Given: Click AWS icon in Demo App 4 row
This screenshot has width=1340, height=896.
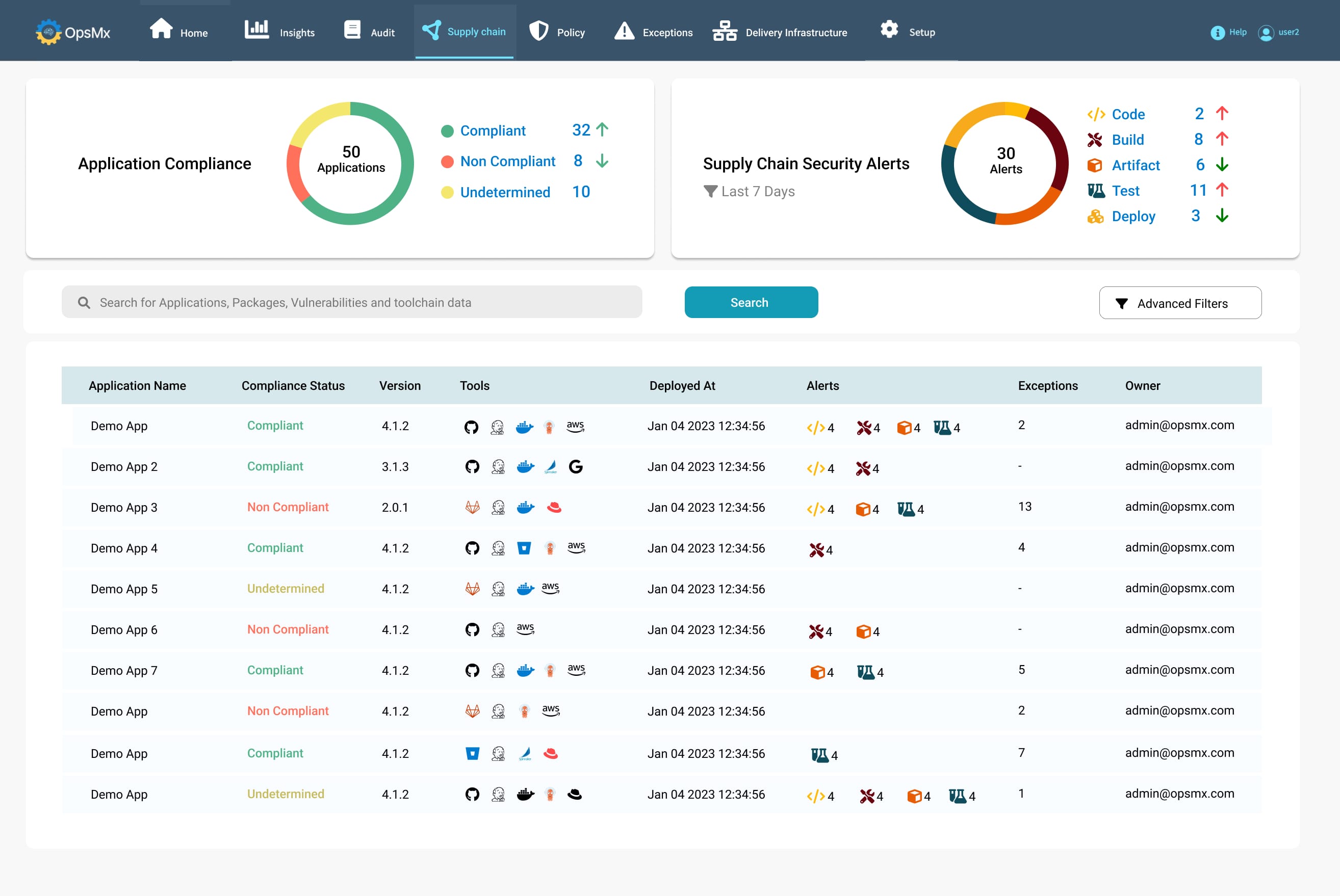Looking at the screenshot, I should tap(576, 547).
